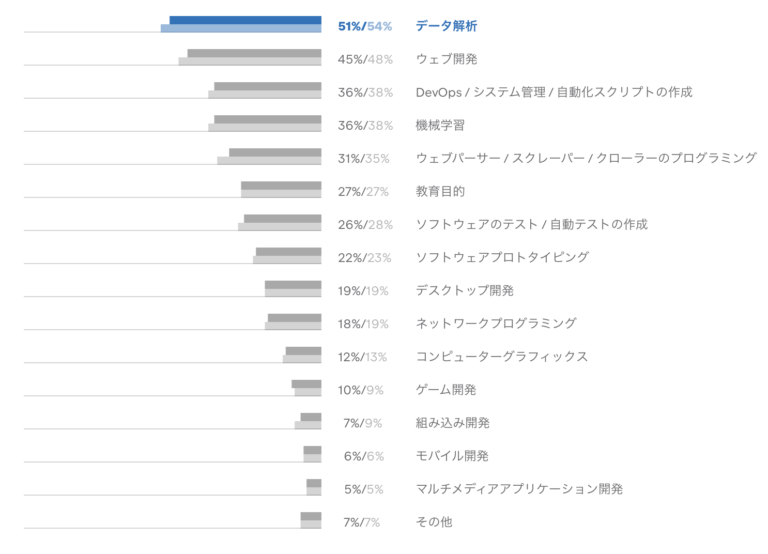Select the 機械学習 label
The image size is (768, 554).
tap(440, 125)
